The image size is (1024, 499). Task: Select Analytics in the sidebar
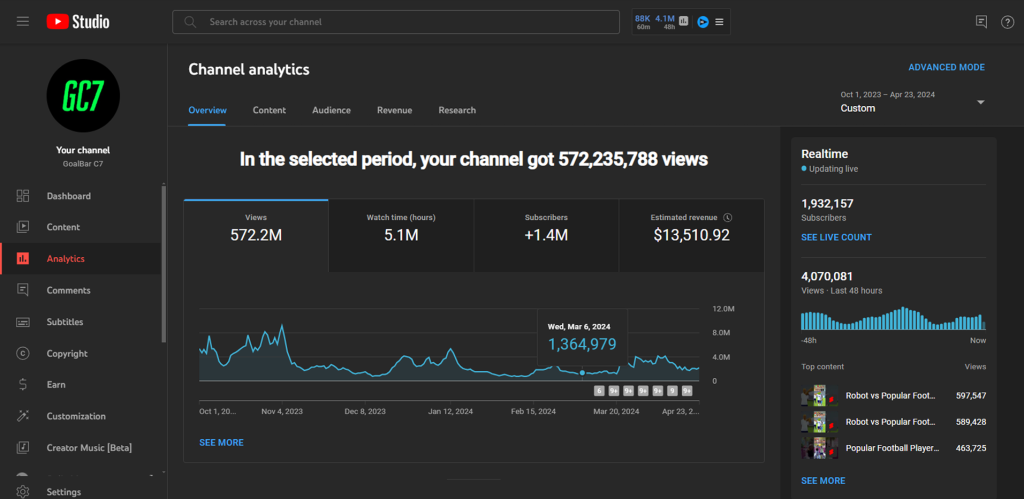pyautogui.click(x=82, y=259)
